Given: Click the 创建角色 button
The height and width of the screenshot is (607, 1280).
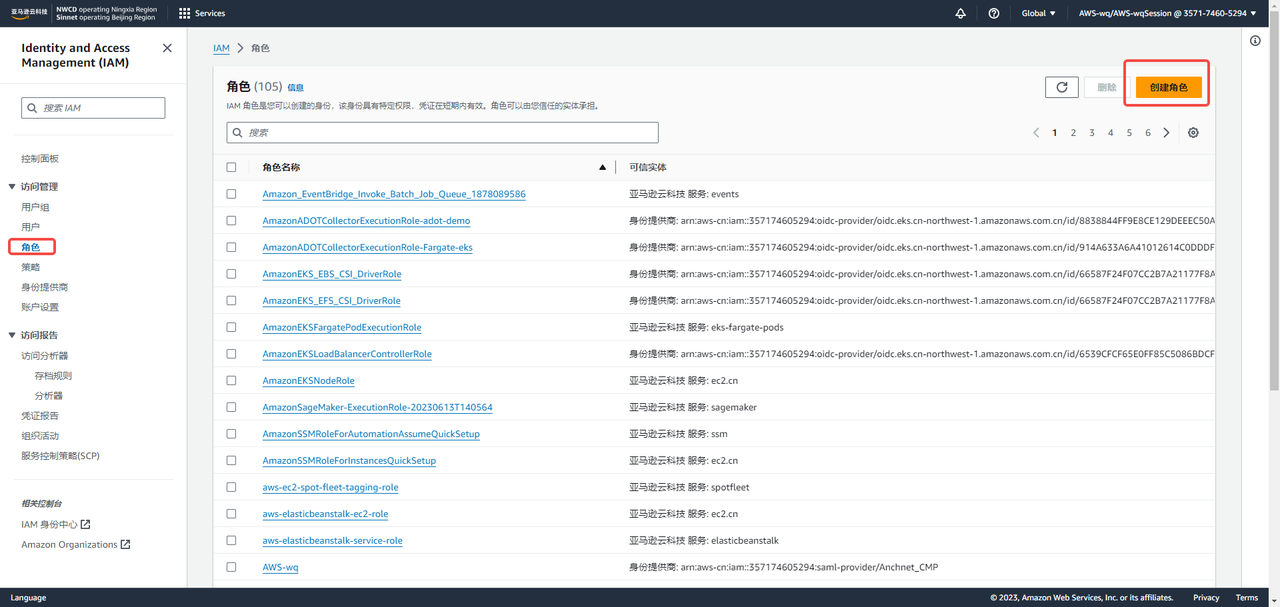Looking at the screenshot, I should (x=1168, y=87).
